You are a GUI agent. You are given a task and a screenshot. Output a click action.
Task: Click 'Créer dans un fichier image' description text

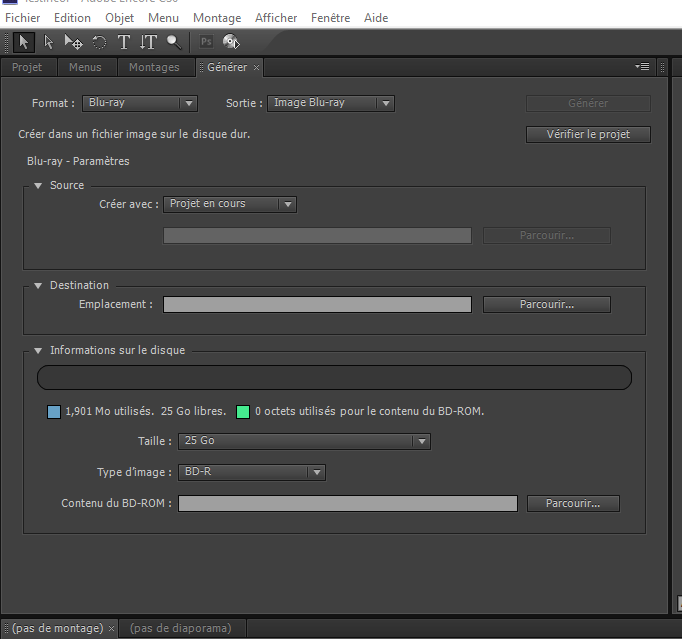[x=134, y=134]
